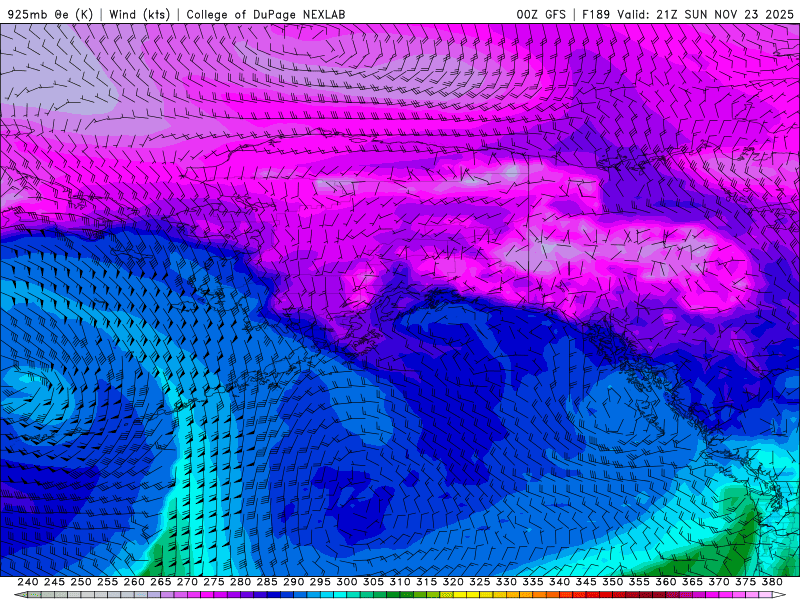
Task: Click the "00Z GFS" model run label
Action: [541, 14]
